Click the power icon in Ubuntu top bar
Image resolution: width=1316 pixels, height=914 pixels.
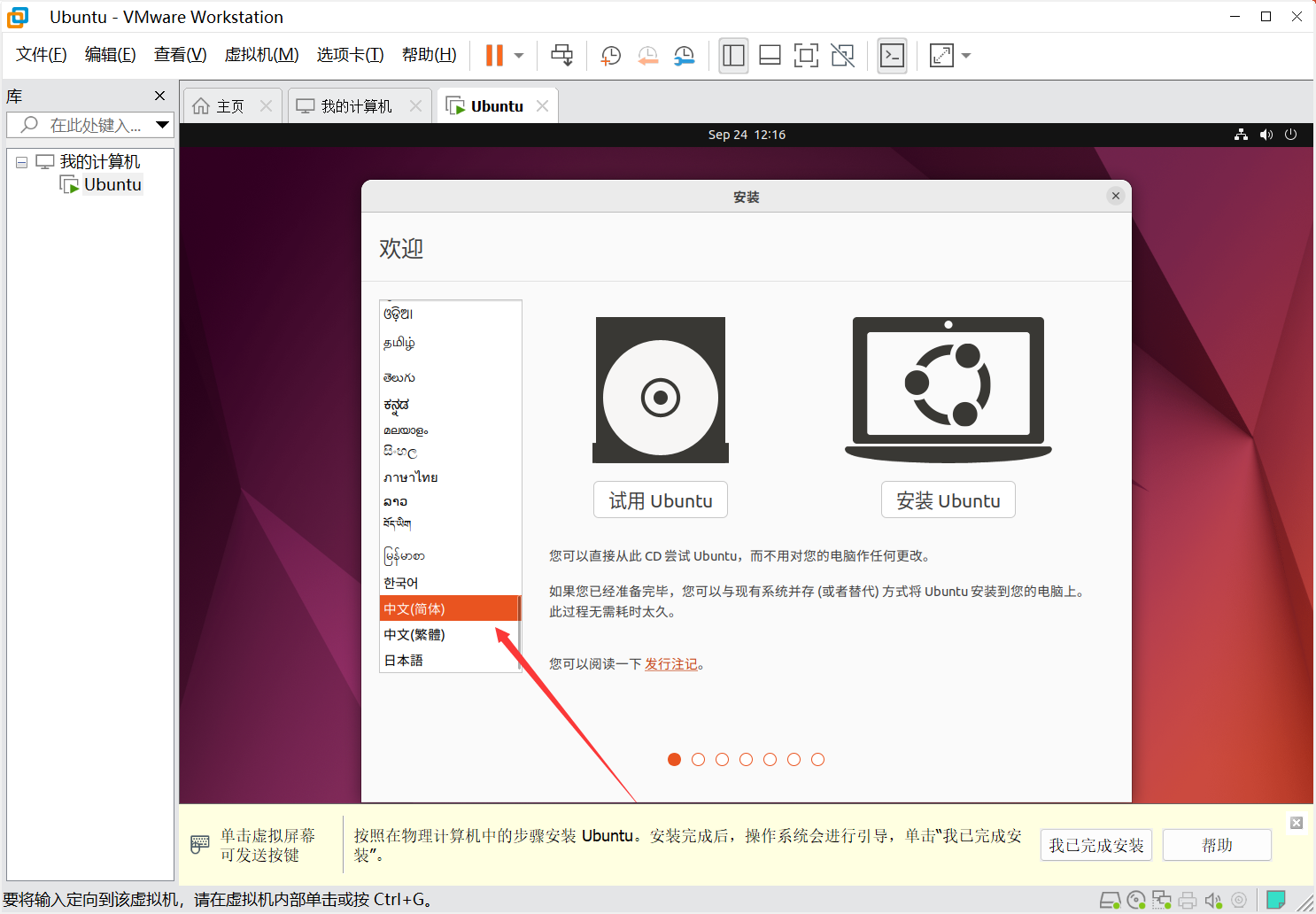(x=1291, y=135)
